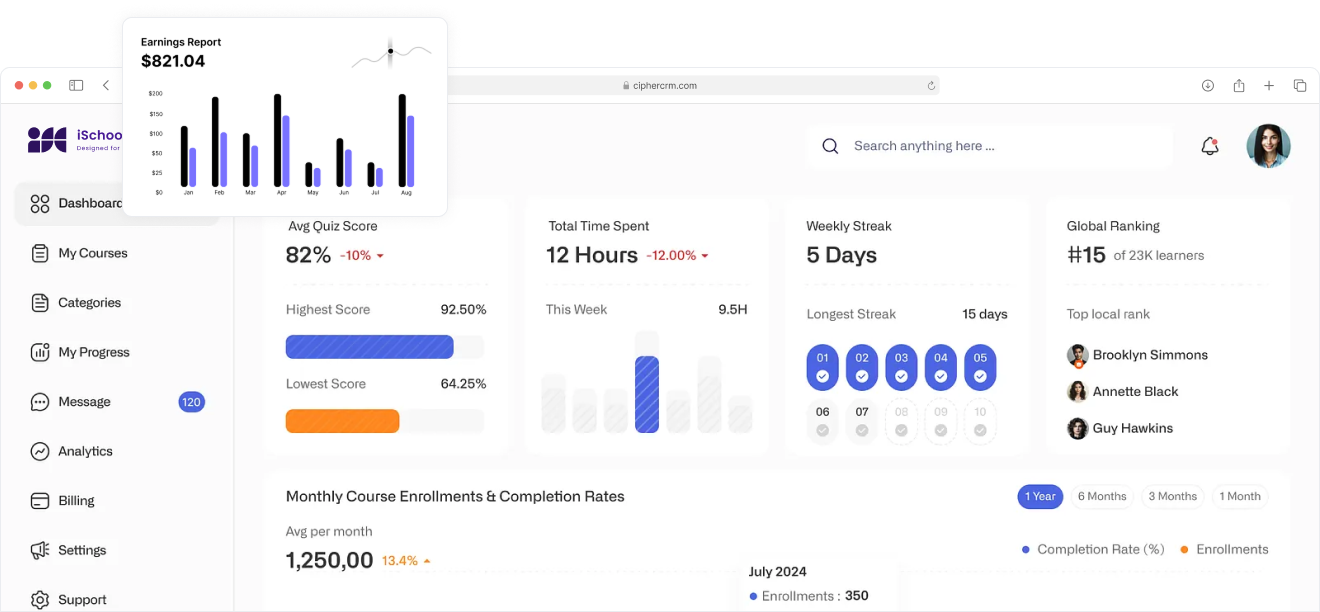Click Brooklyn Simmons avatar

(1077, 355)
